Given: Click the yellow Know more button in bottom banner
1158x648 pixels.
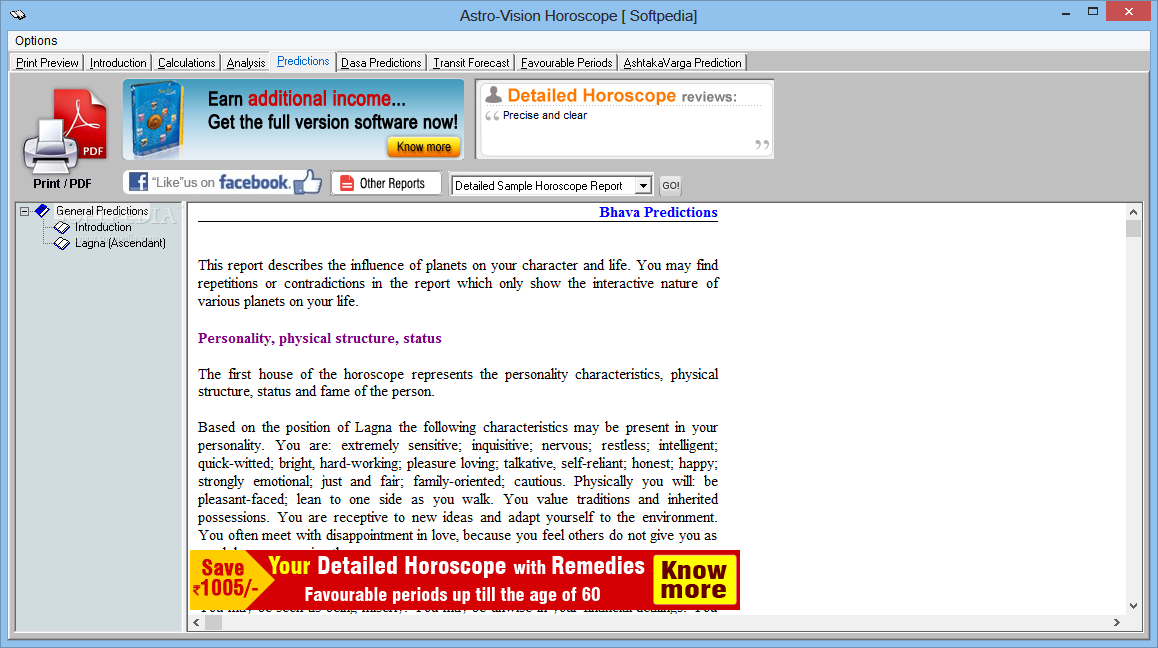Looking at the screenshot, I should point(694,580).
